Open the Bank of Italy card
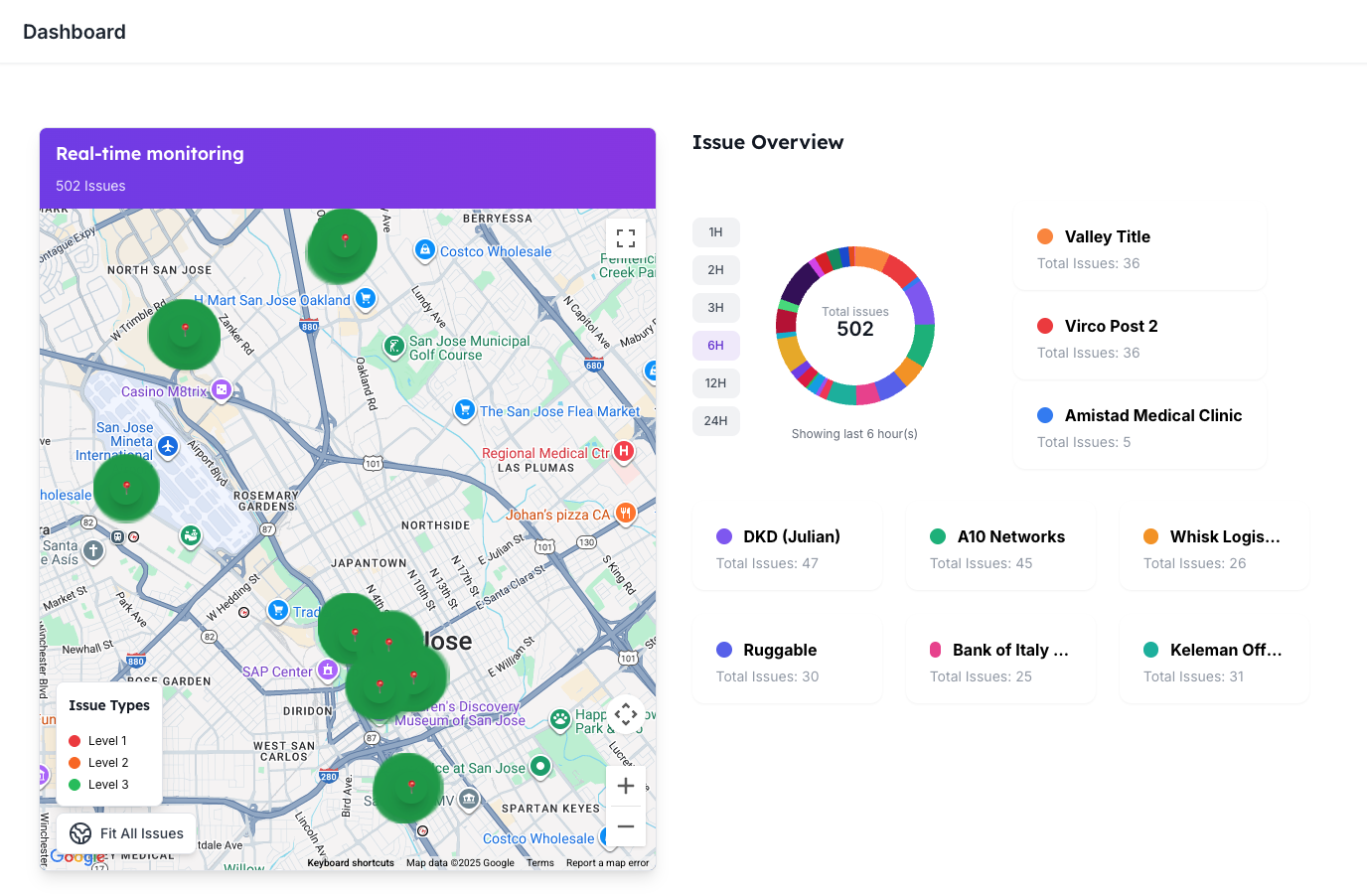 point(1000,663)
